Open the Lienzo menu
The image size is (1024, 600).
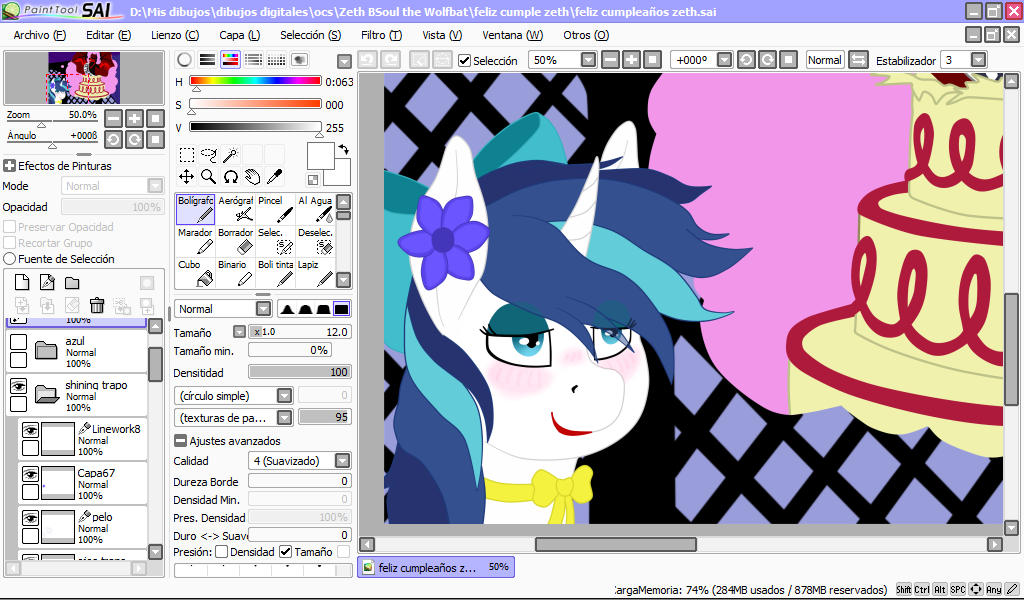pyautogui.click(x=175, y=35)
